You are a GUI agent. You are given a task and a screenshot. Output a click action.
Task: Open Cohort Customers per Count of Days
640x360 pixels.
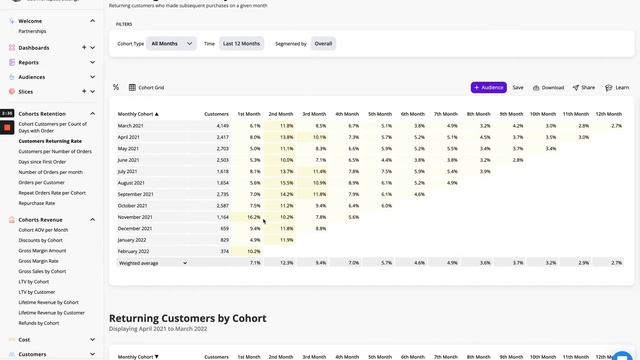pos(53,127)
